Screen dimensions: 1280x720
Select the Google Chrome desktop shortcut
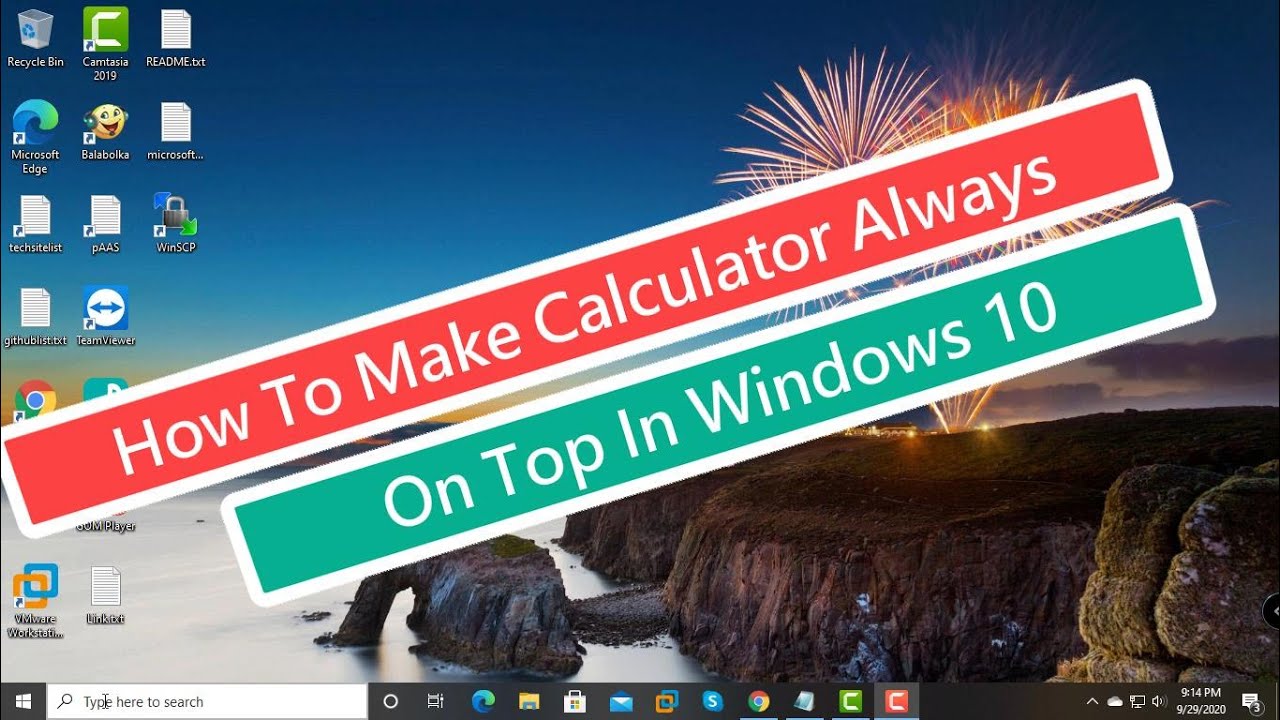tap(35, 401)
